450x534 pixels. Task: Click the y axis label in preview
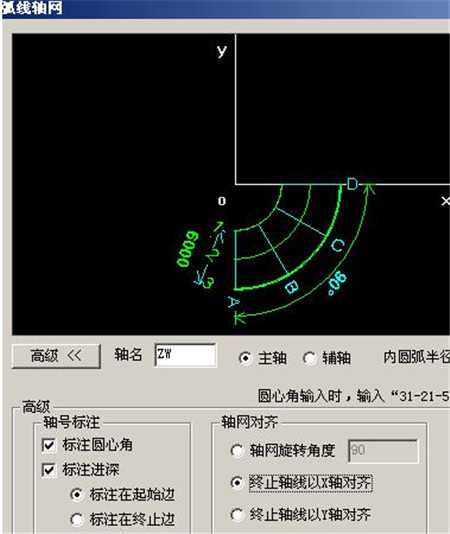coord(222,51)
